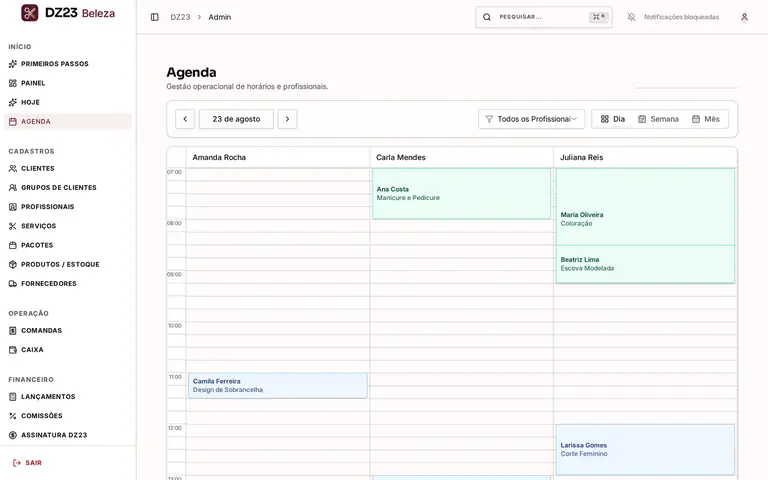Open Painel menu item

point(68,83)
